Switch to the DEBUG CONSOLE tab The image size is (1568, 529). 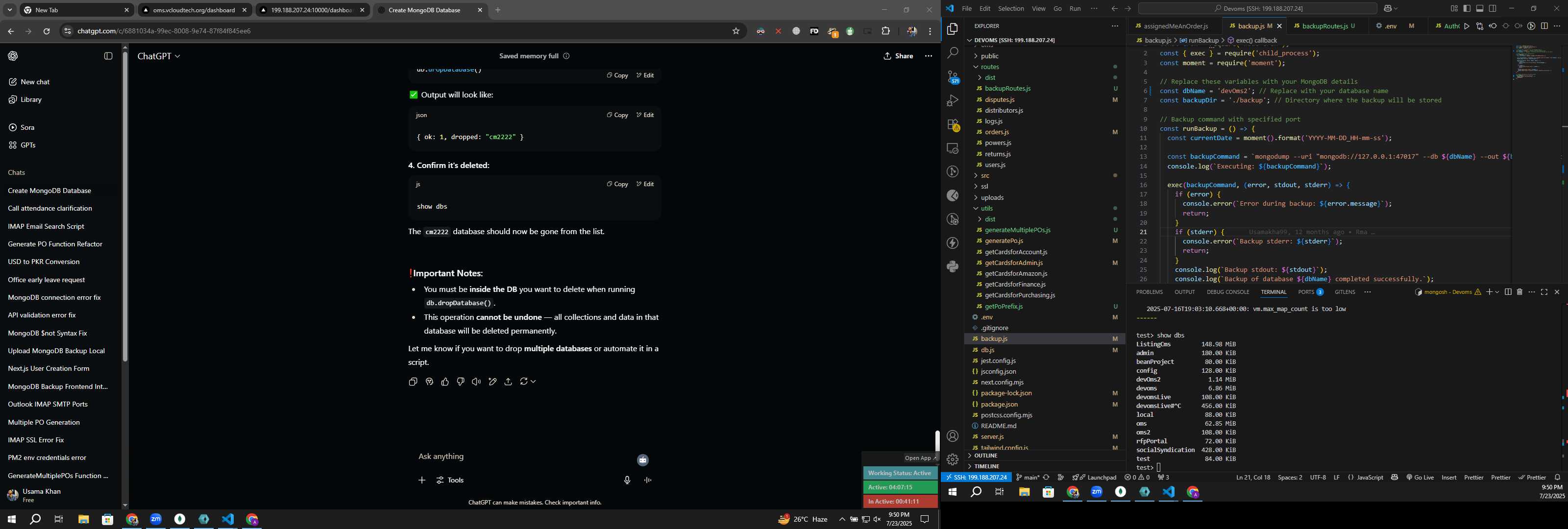(x=1228, y=292)
